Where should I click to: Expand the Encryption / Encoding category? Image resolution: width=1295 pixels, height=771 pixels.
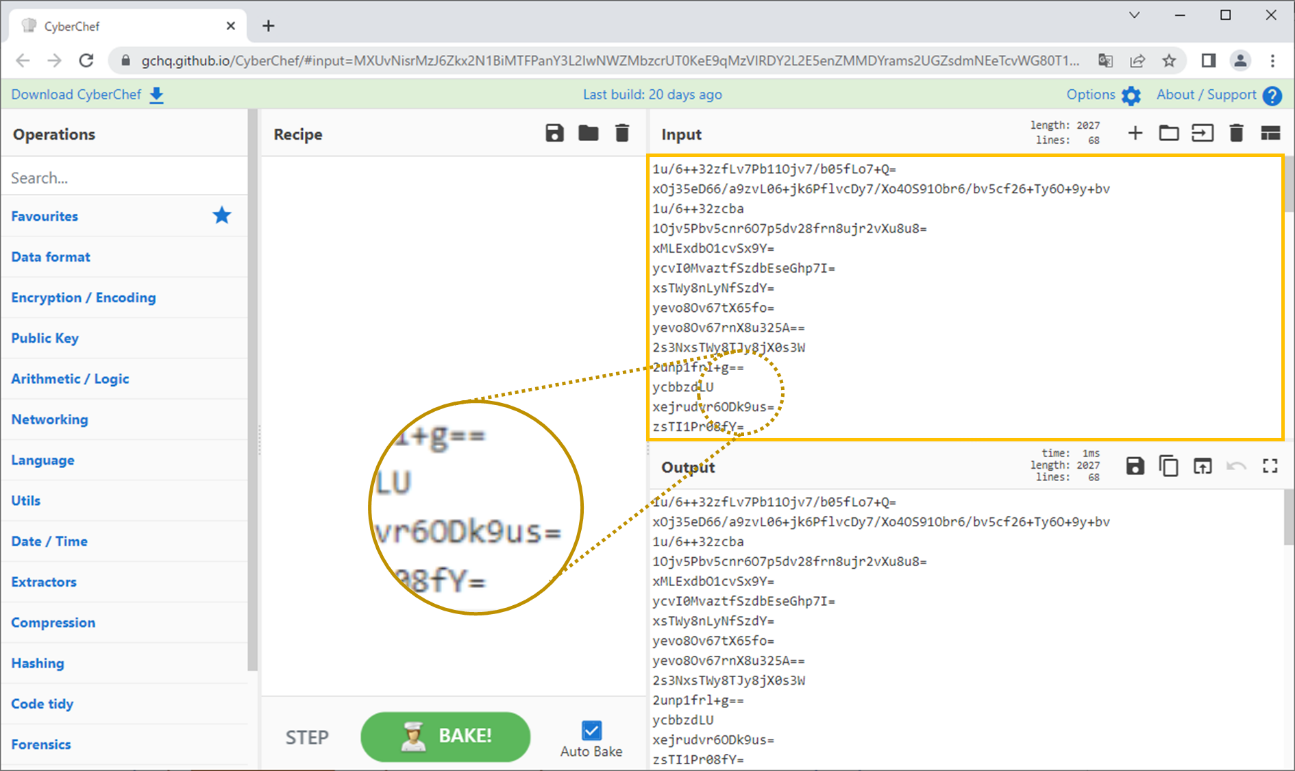[83, 297]
